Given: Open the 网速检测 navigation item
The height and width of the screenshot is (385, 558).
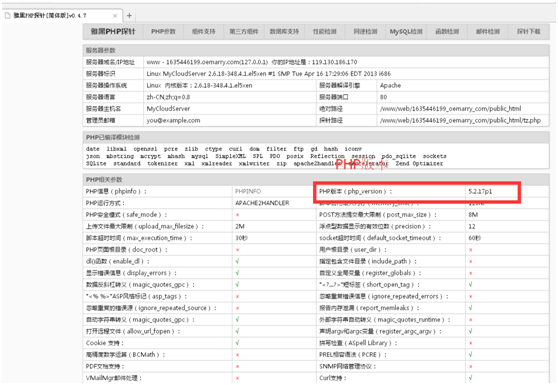Looking at the screenshot, I should coord(365,32).
